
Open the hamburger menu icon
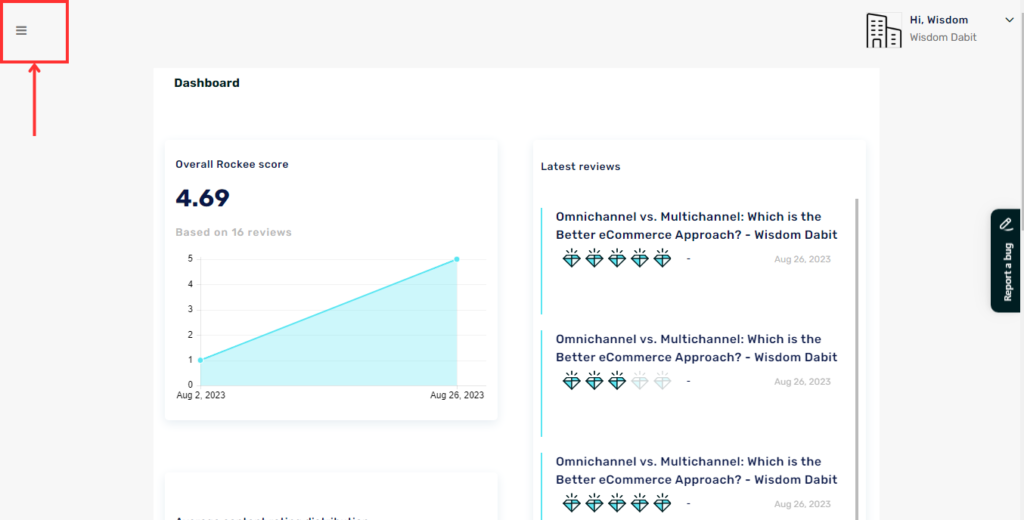(22, 31)
